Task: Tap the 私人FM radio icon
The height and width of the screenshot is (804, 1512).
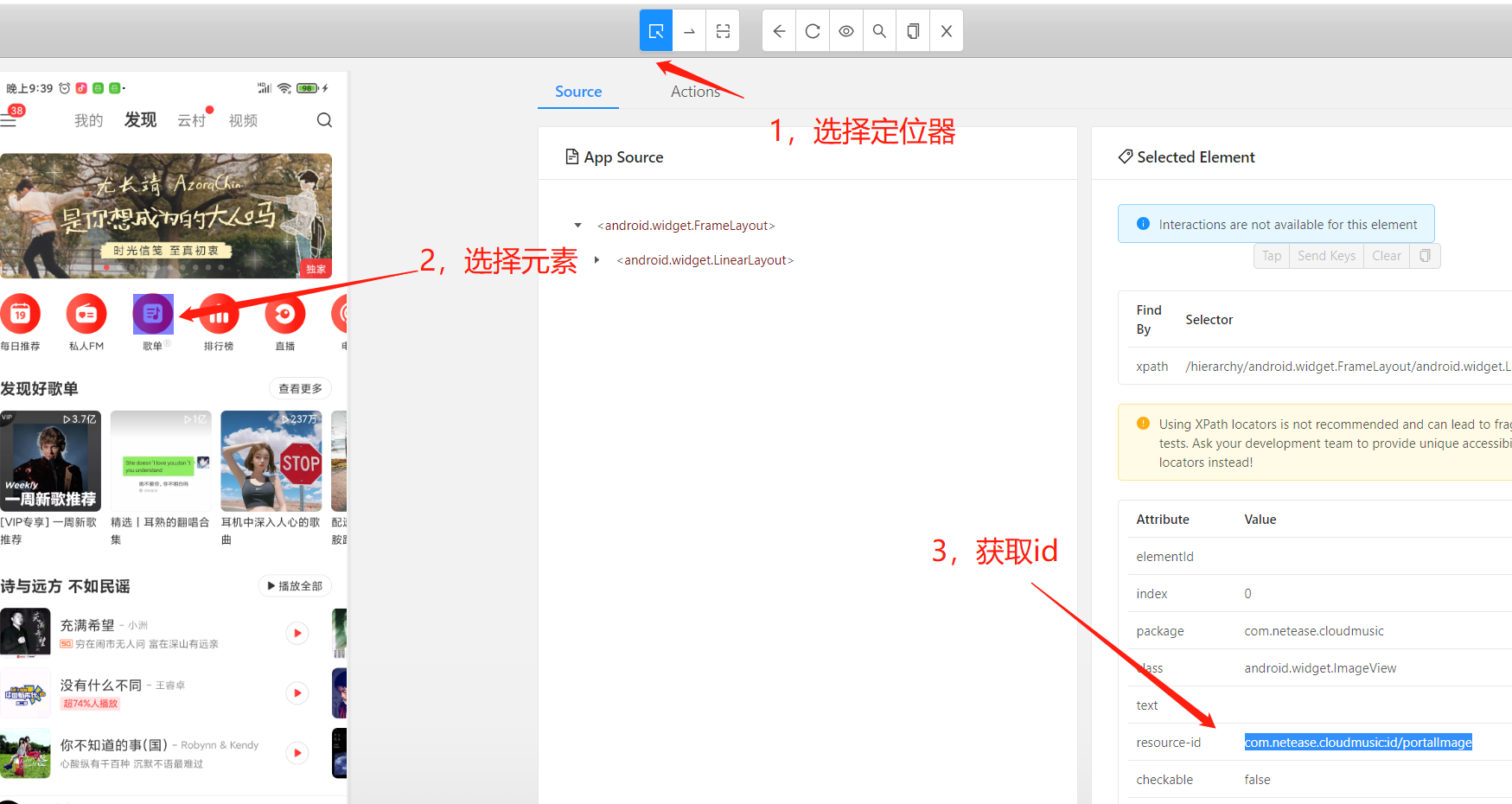Action: click(x=86, y=314)
